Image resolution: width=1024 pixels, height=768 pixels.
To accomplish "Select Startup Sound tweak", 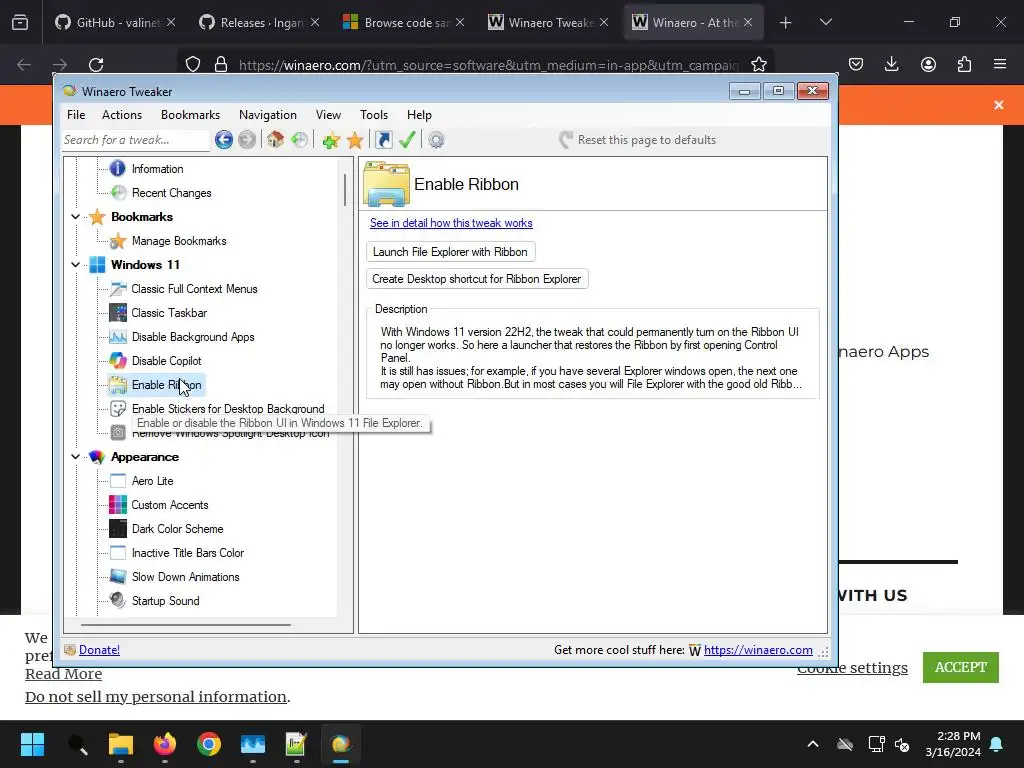I will pyautogui.click(x=166, y=601).
